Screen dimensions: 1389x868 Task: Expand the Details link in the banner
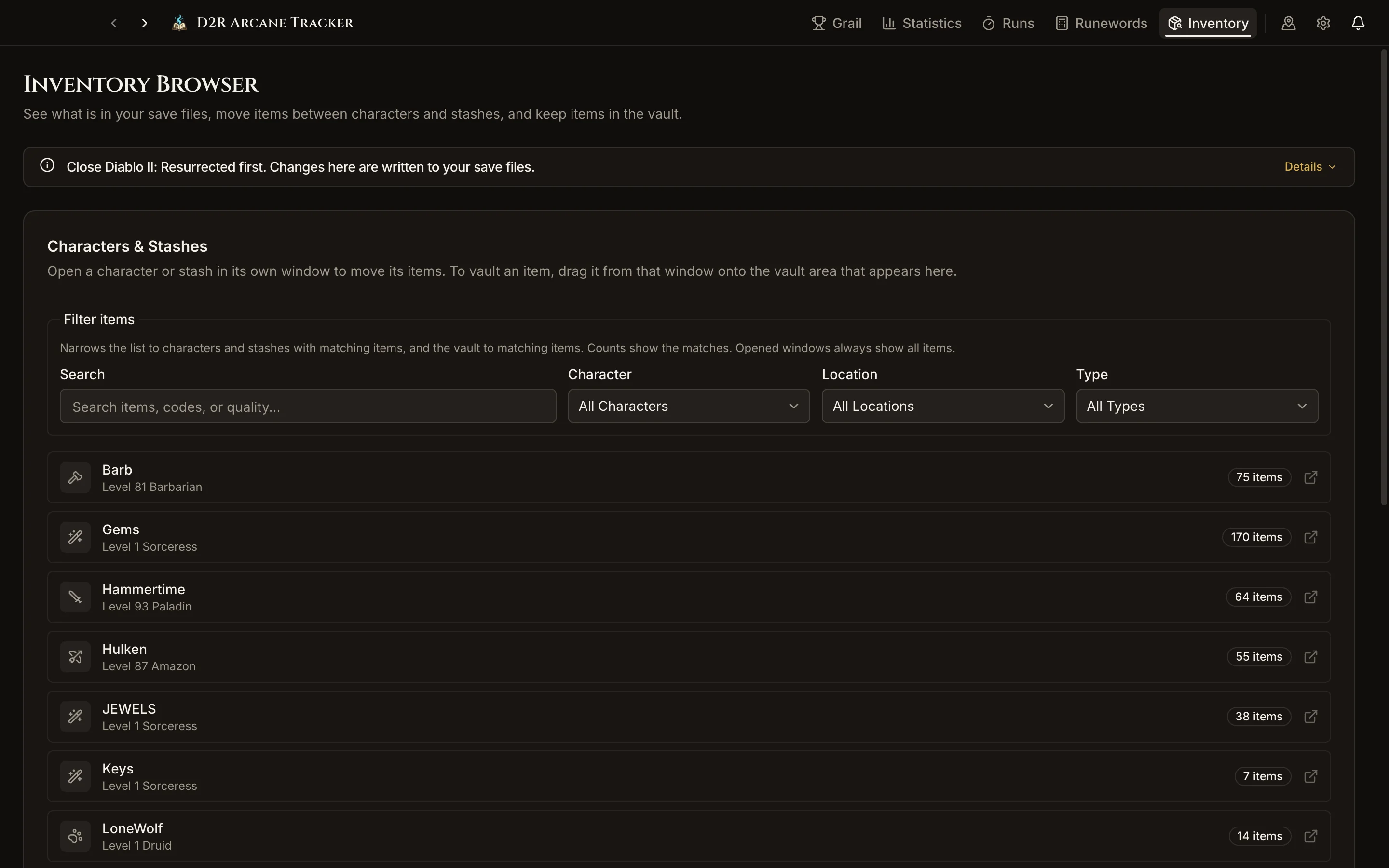click(x=1310, y=166)
